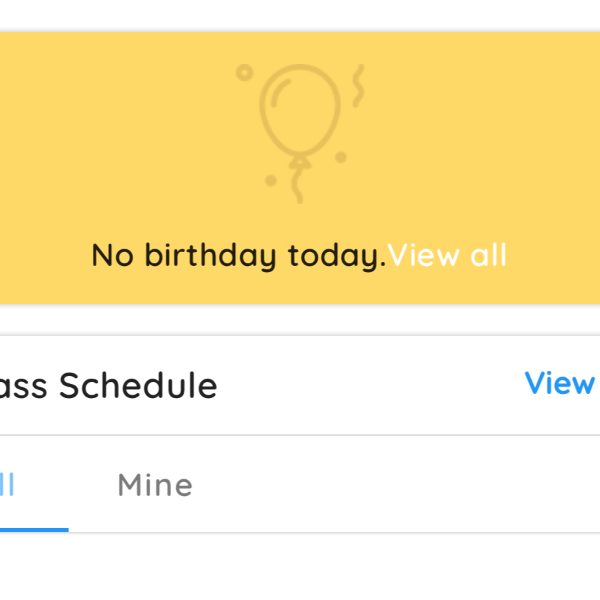Click the balloon's curly string
600x600 pixels.
click(297, 185)
